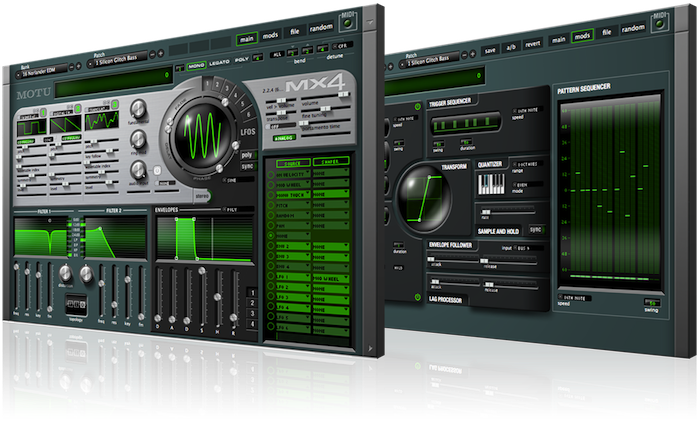Click the second filter section knob
This screenshot has height=435, width=700.
point(86,273)
